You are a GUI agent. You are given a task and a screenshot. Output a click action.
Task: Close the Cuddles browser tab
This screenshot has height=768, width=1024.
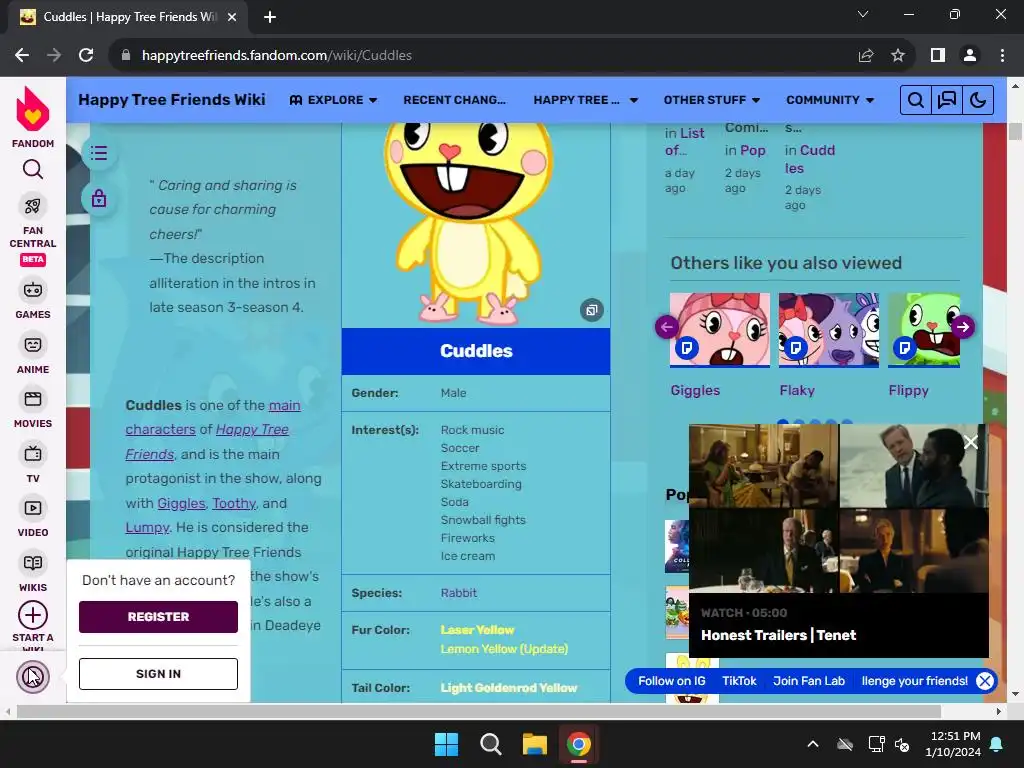click(x=232, y=17)
